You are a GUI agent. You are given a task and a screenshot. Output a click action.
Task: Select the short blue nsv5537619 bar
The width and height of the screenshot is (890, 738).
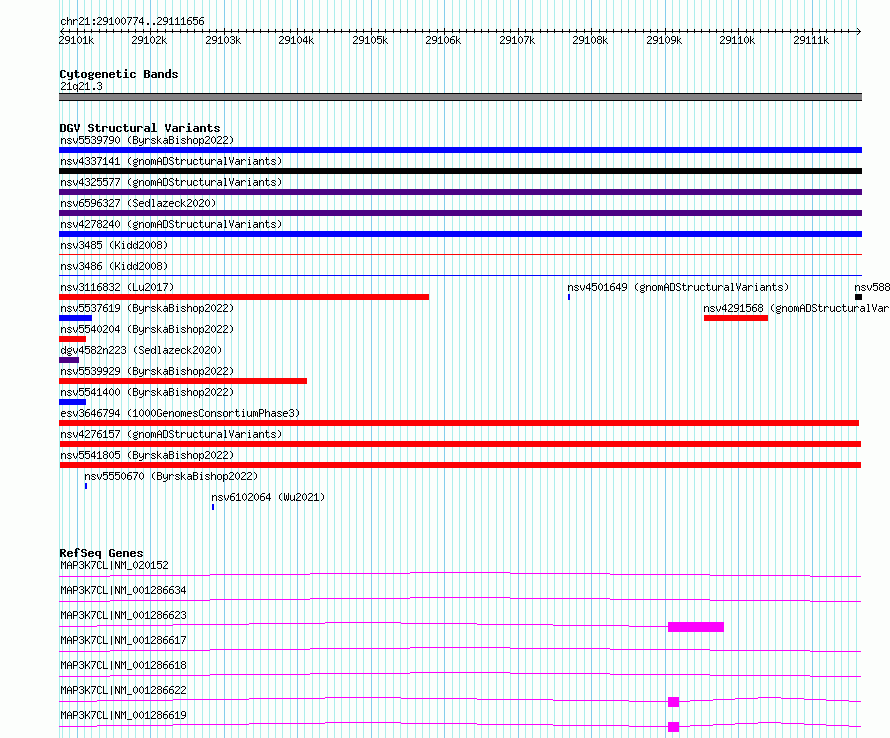(x=75, y=318)
